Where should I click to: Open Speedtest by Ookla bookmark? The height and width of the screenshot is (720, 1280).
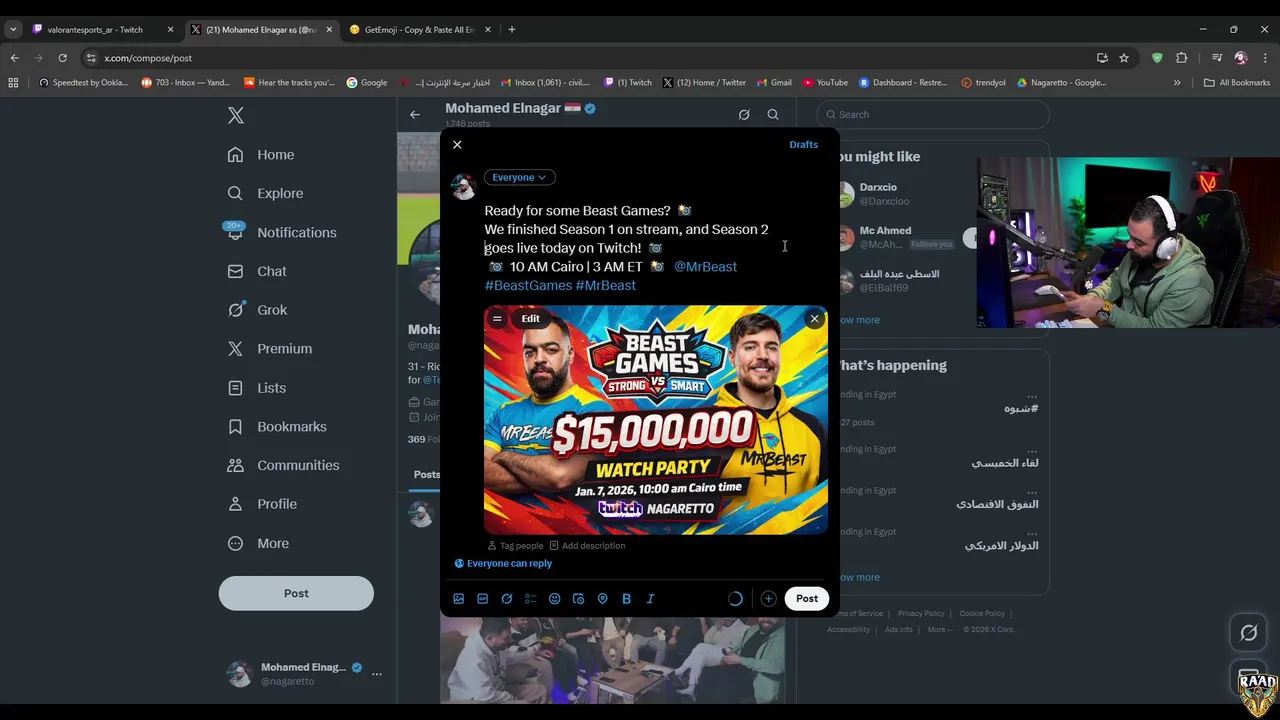click(x=83, y=83)
